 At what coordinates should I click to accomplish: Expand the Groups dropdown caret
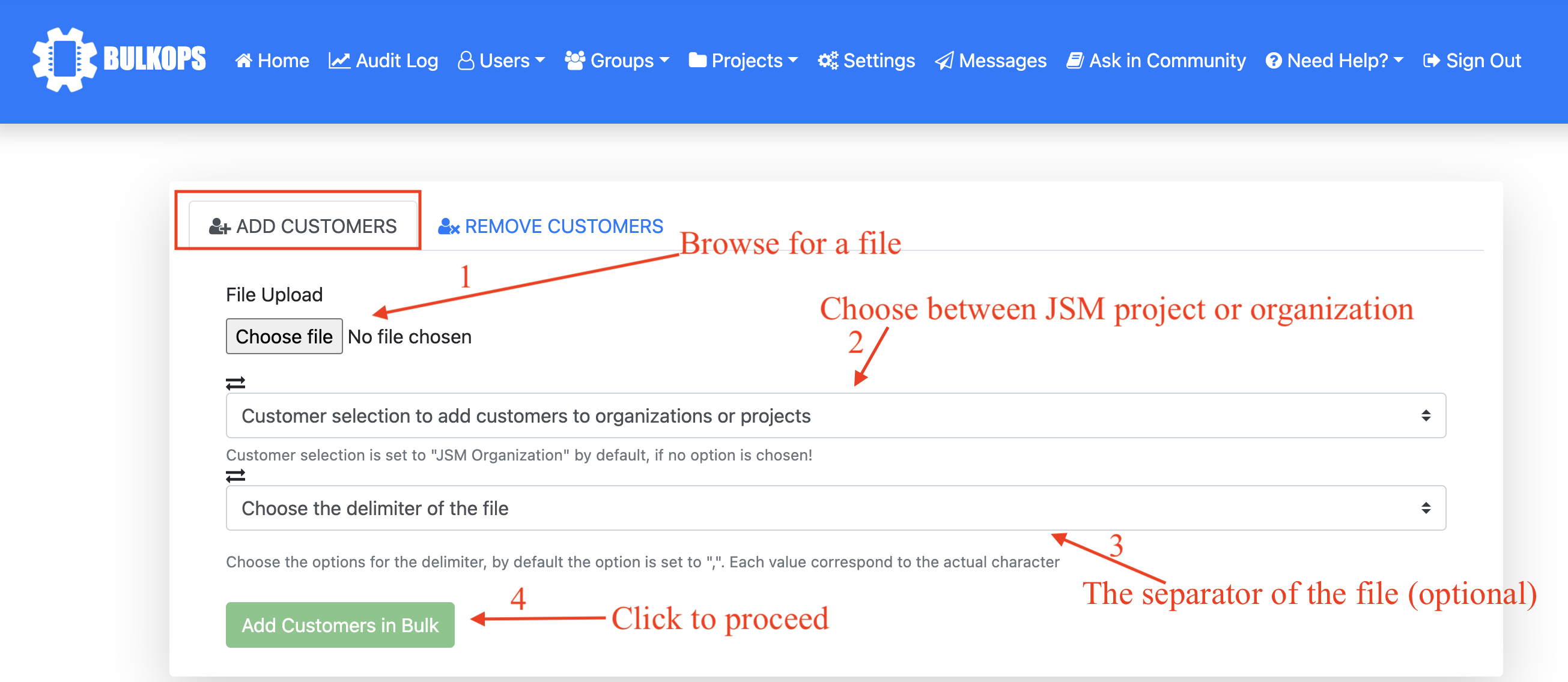664,60
